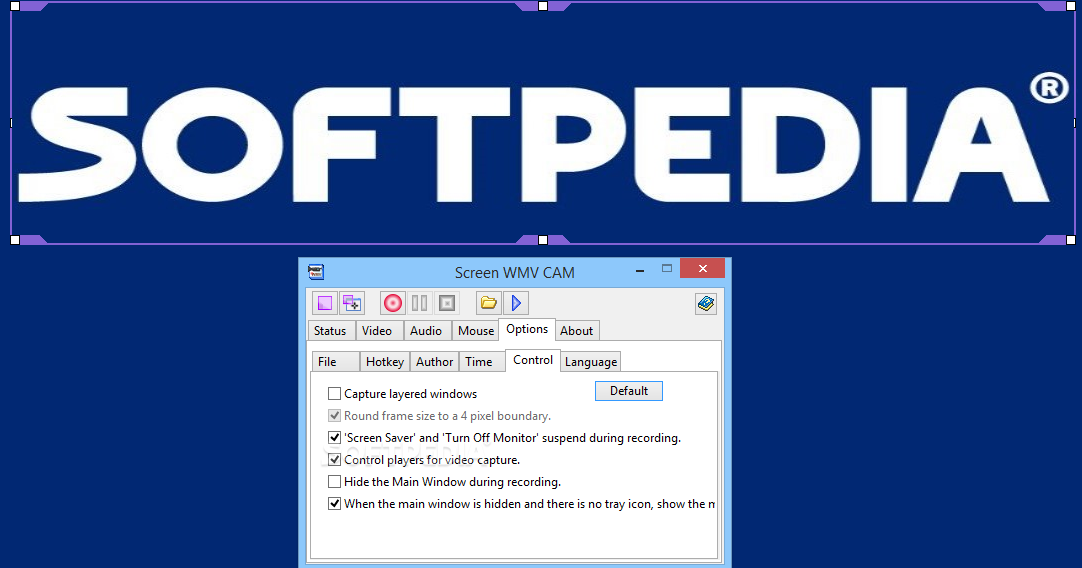
Task: Uncheck Screen Saver suspend during recording
Action: 334,438
